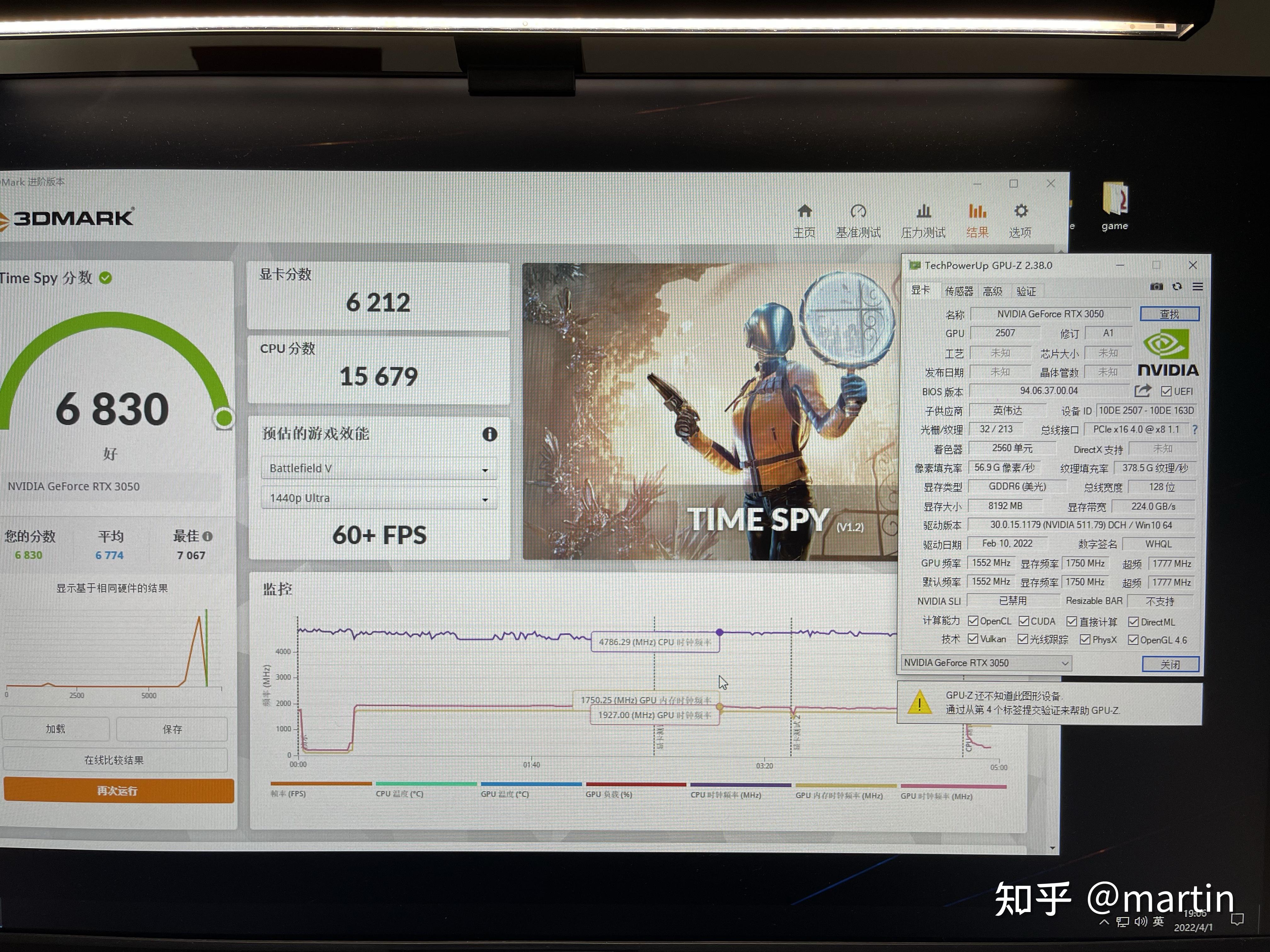Click the info icon next to 最佳
The width and height of the screenshot is (1270, 952).
pyautogui.click(x=208, y=536)
